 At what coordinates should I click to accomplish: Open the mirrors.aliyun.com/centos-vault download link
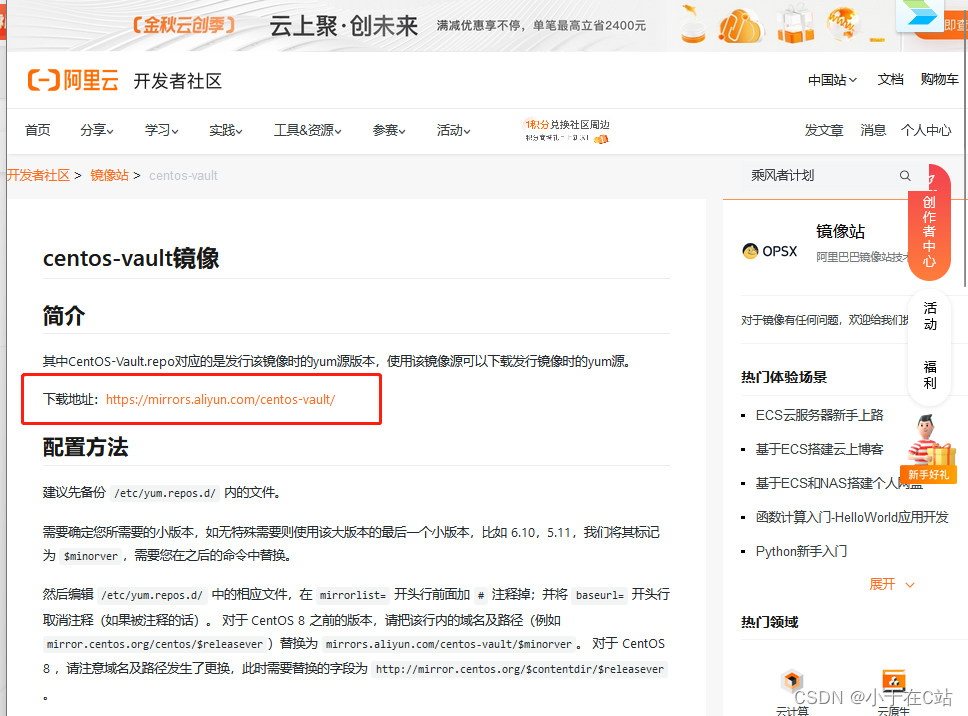(220, 399)
